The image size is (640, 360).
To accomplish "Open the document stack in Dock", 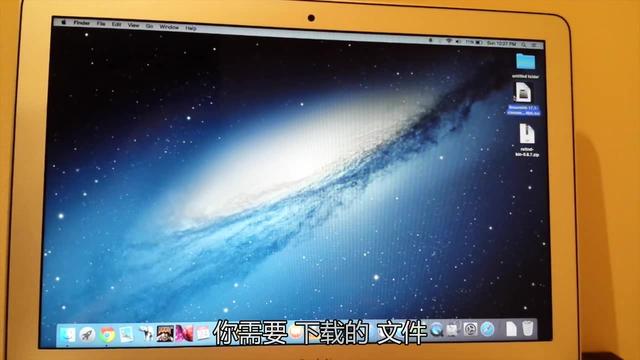I will [x=511, y=329].
